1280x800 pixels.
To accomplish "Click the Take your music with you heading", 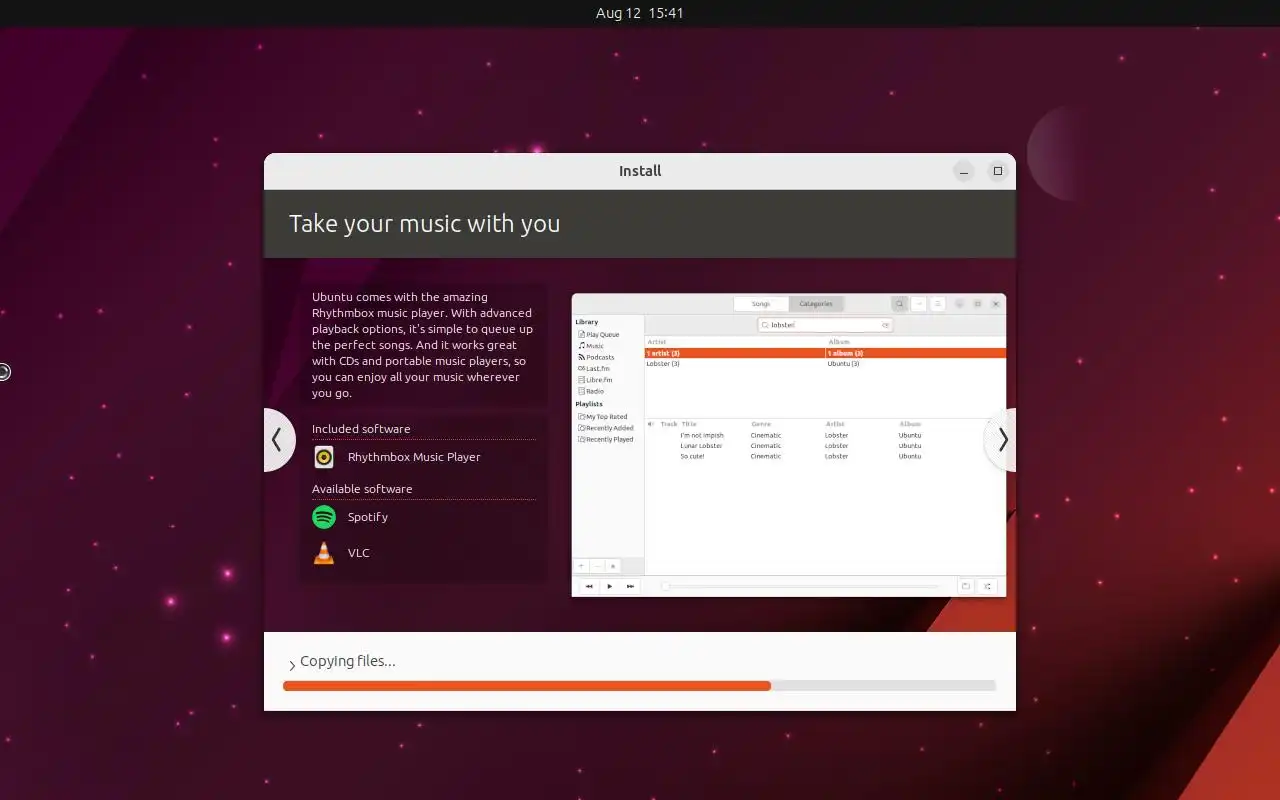I will (425, 223).
